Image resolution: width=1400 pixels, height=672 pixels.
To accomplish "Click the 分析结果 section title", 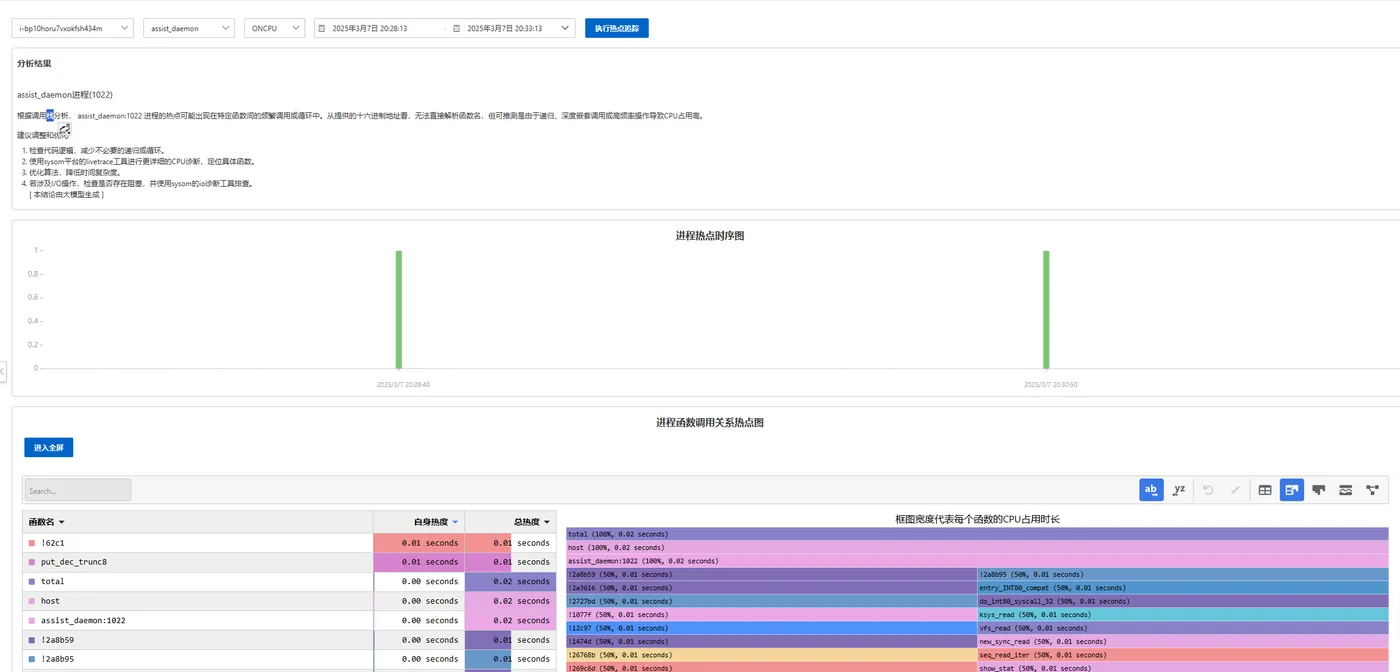I will point(34,63).
